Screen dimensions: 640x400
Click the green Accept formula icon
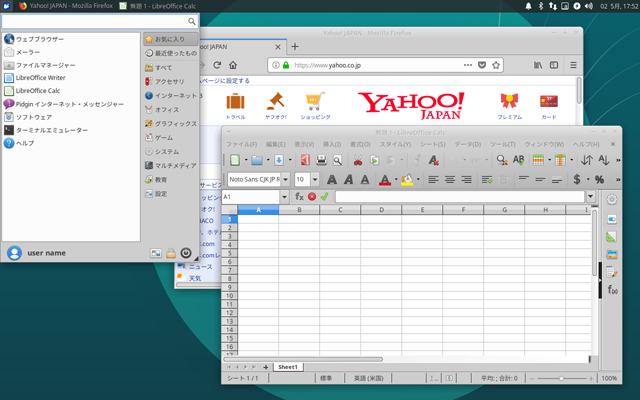click(324, 197)
